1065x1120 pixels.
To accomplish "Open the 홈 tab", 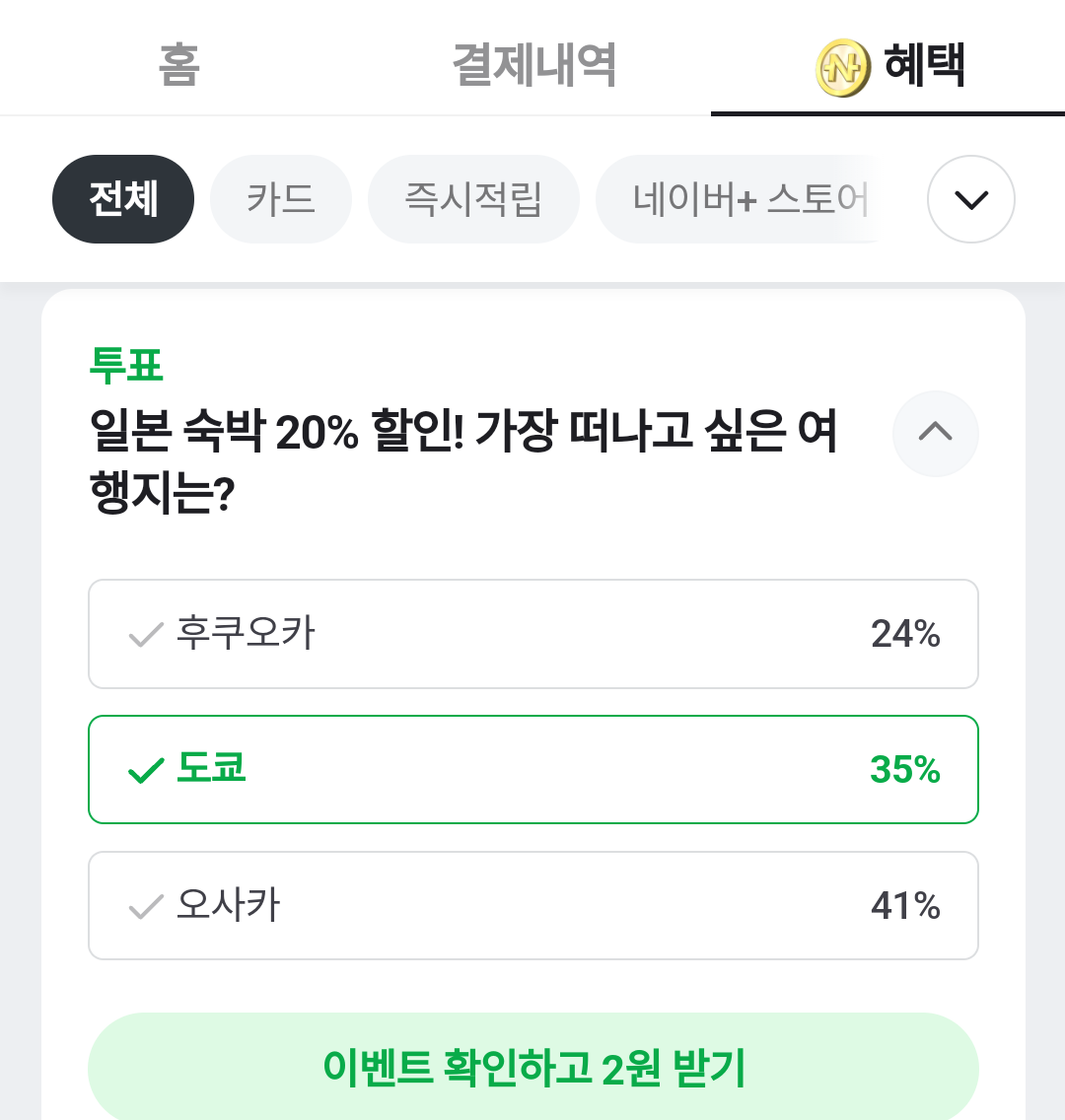I will [x=178, y=65].
